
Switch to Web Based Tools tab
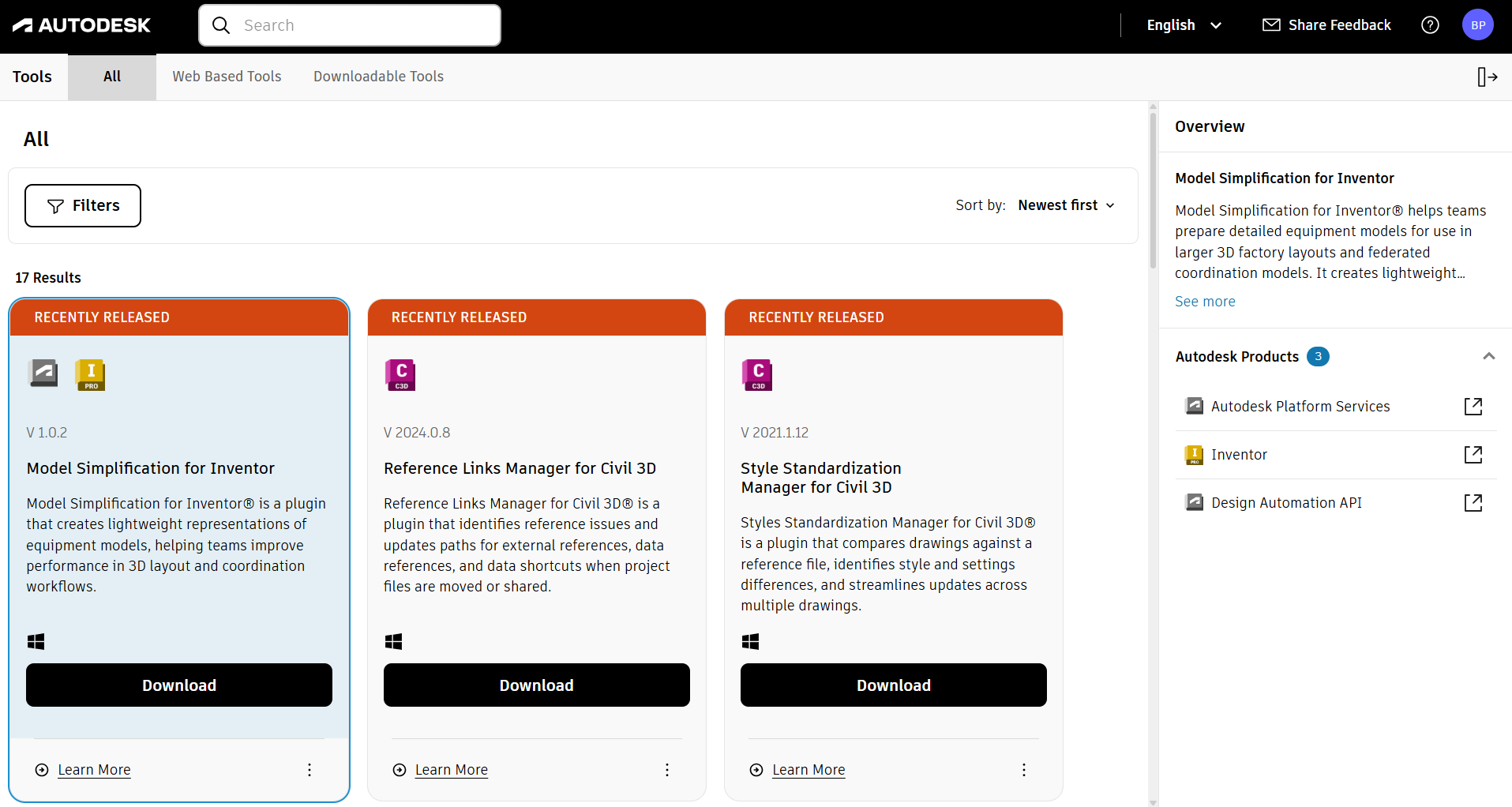pyautogui.click(x=227, y=77)
